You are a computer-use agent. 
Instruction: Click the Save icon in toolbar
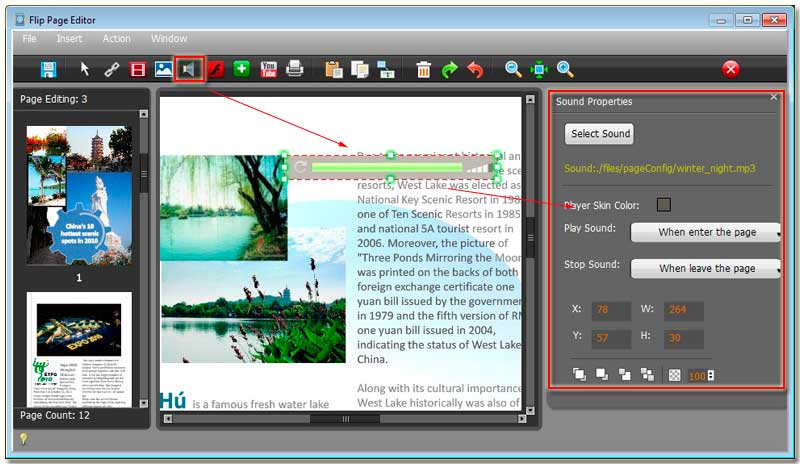click(x=48, y=69)
